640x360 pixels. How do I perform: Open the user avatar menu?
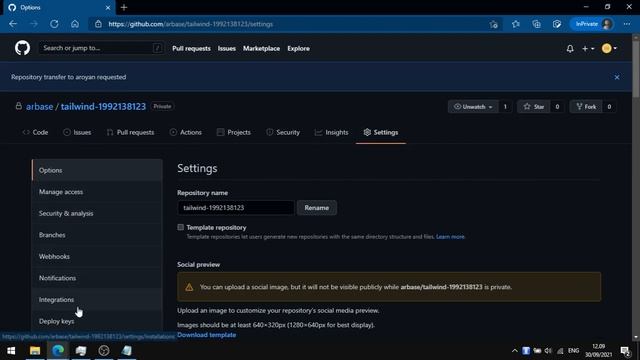609,49
